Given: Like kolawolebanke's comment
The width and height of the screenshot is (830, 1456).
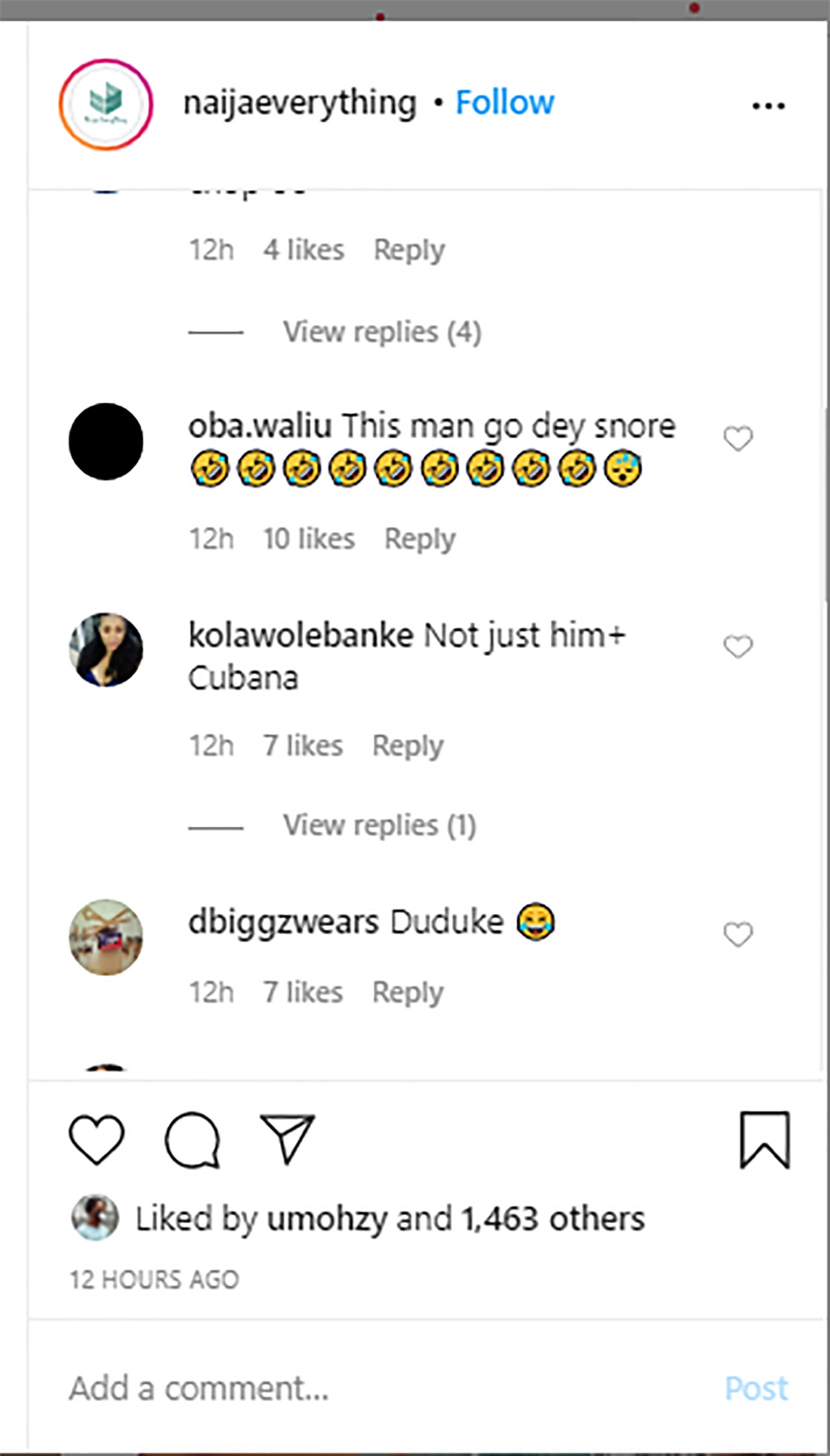Looking at the screenshot, I should coord(738,647).
